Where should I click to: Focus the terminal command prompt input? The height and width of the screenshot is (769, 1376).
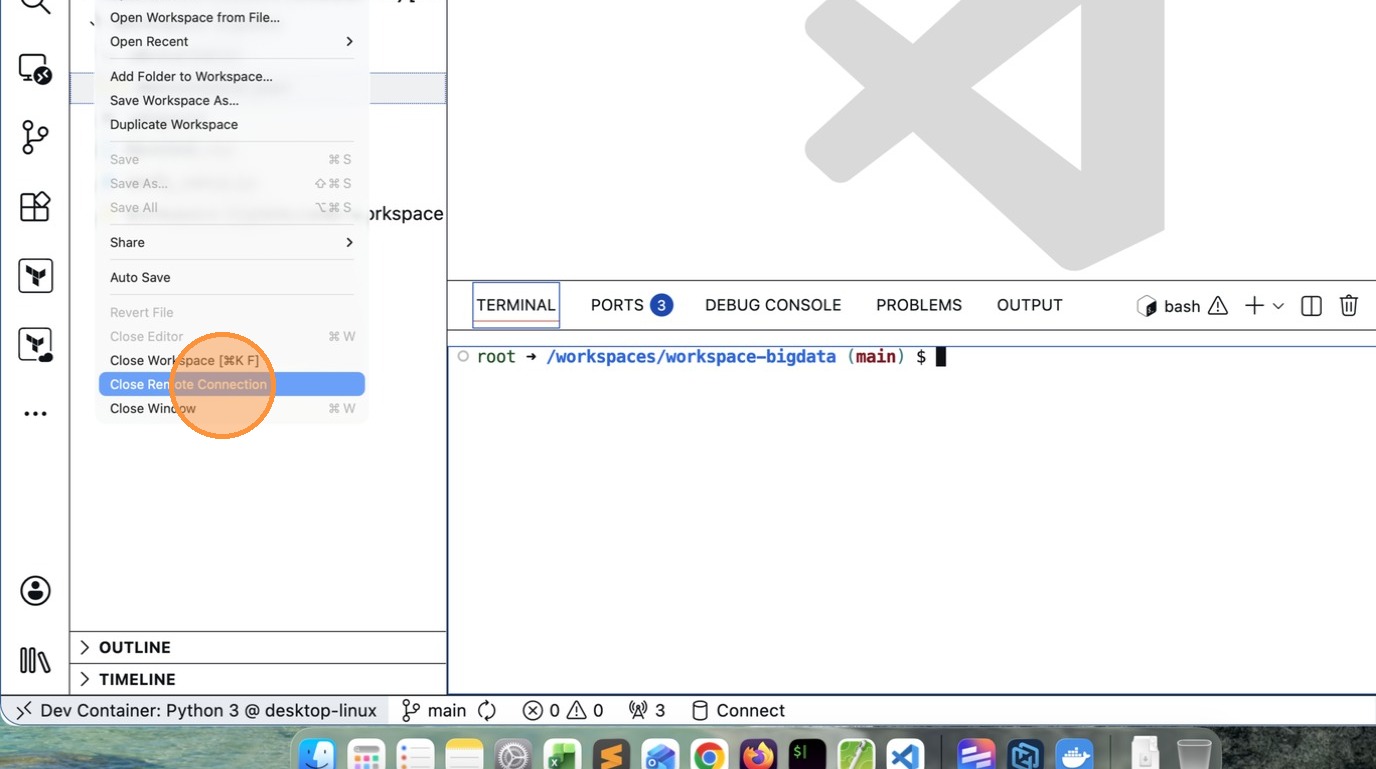(940, 357)
